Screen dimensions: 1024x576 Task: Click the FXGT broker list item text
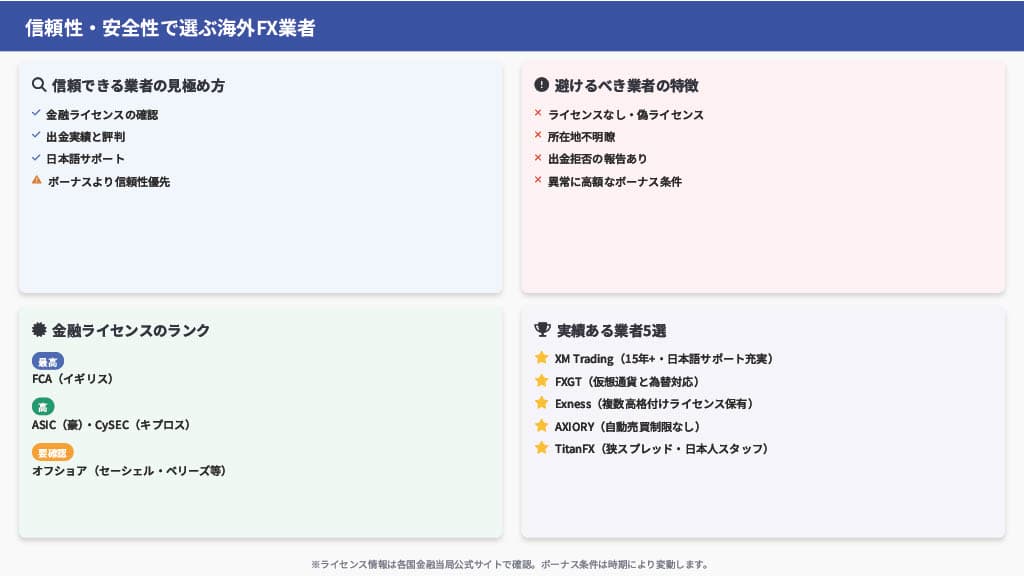[626, 381]
